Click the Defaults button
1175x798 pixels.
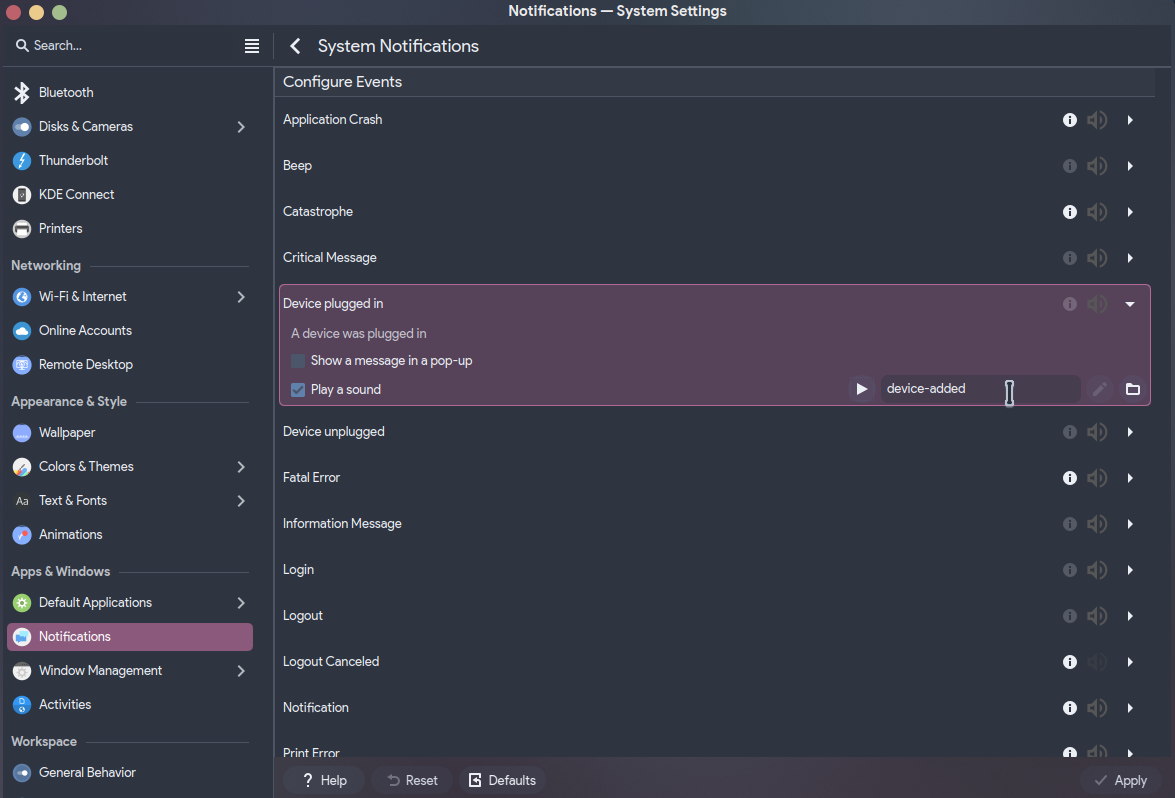503,781
